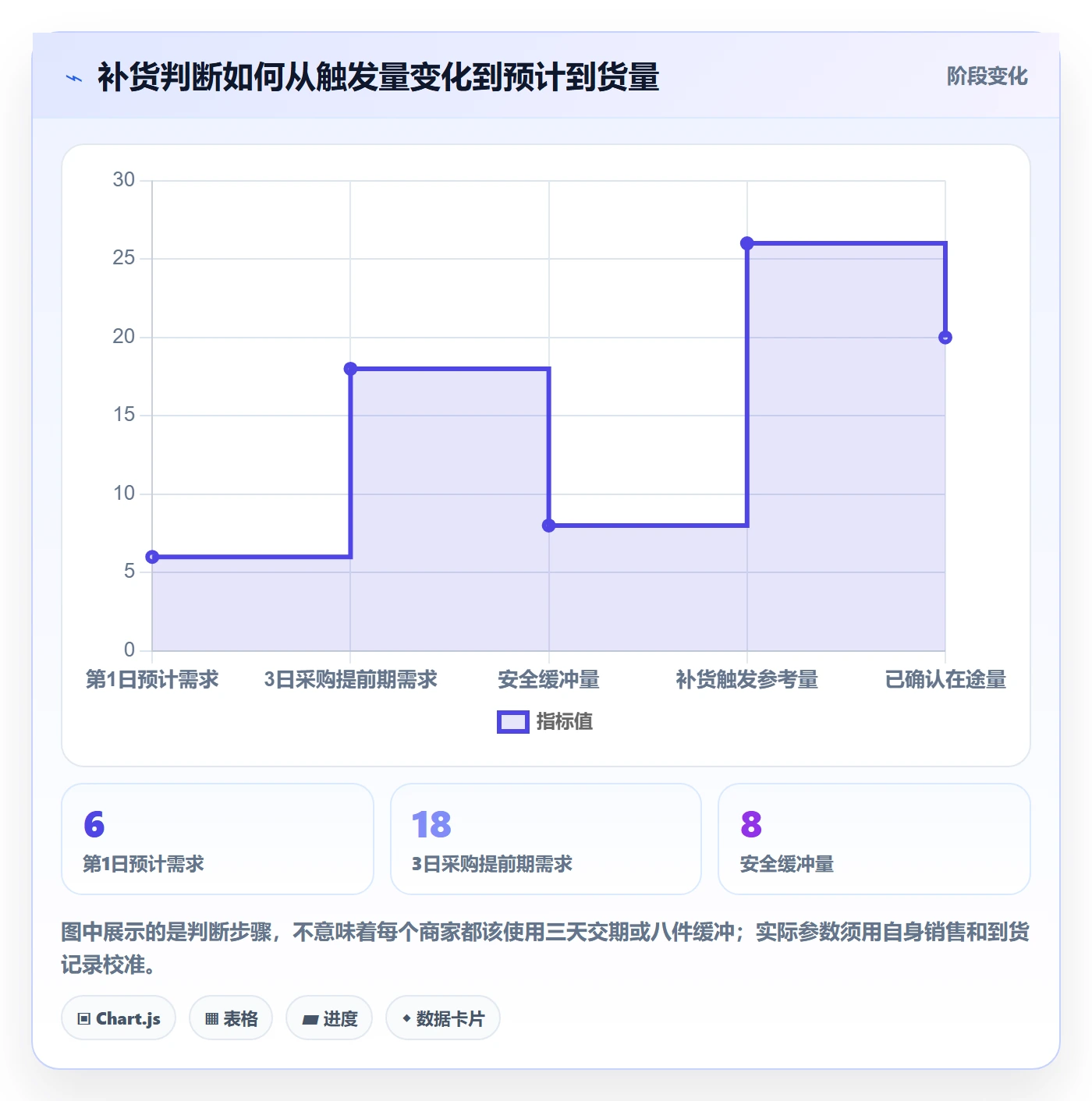This screenshot has width=1092, height=1101.
Task: Click the x-axis label 第1日预计需求
Action: click(x=152, y=680)
